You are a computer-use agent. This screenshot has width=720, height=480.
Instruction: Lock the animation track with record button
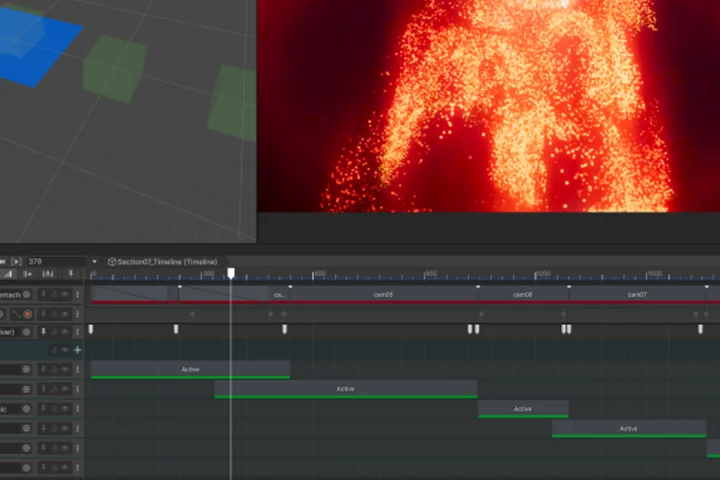coord(54,314)
